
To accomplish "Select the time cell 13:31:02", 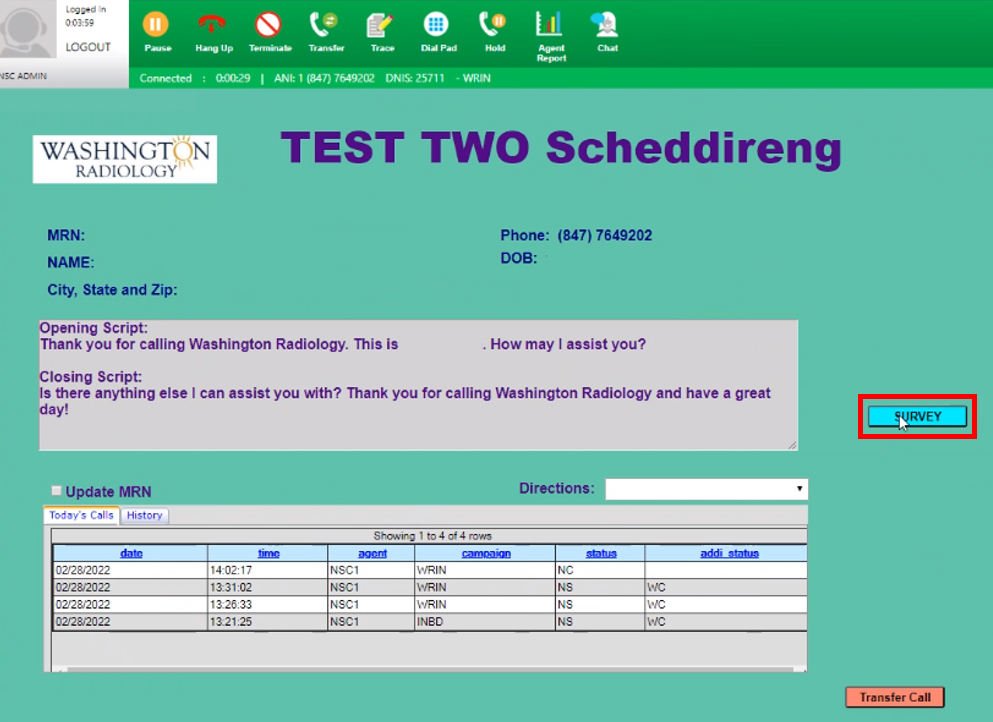I will pyautogui.click(x=267, y=587).
